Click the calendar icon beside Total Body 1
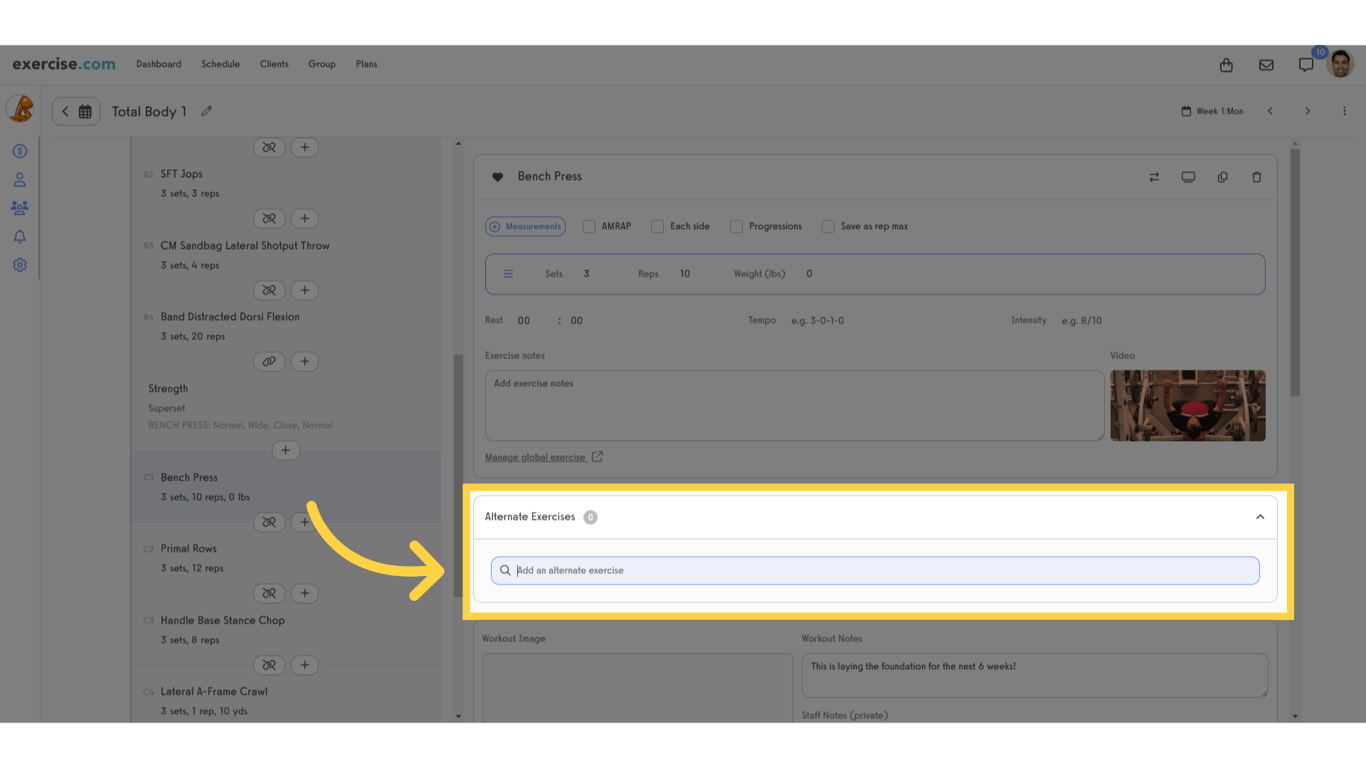 pos(85,112)
